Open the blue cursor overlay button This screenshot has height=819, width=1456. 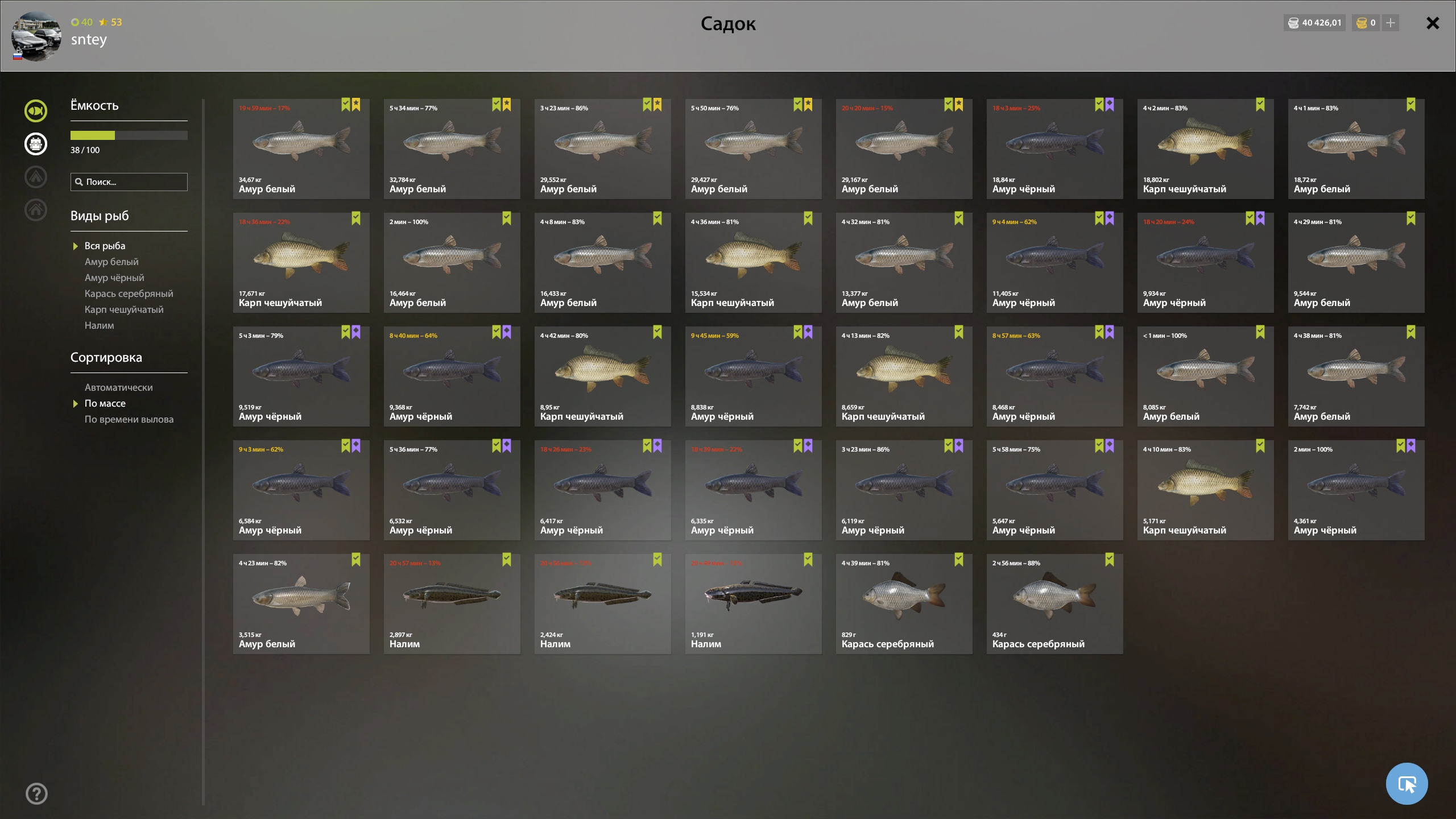(1407, 784)
